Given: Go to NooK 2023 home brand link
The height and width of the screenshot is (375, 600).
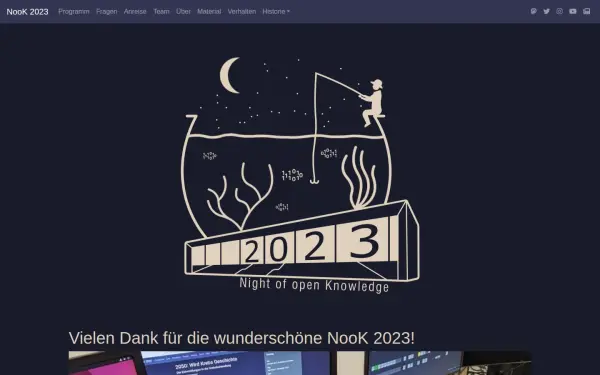Looking at the screenshot, I should coord(28,12).
